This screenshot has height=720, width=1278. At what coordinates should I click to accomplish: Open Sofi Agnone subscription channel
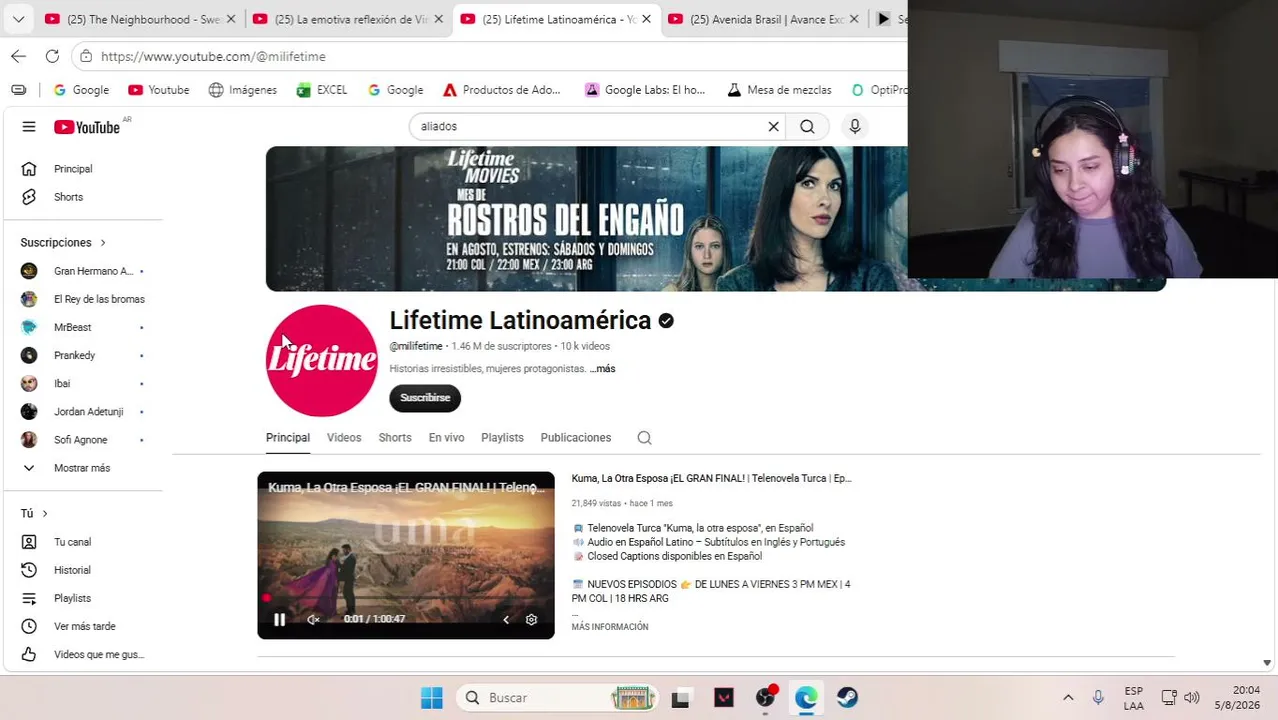point(83,439)
